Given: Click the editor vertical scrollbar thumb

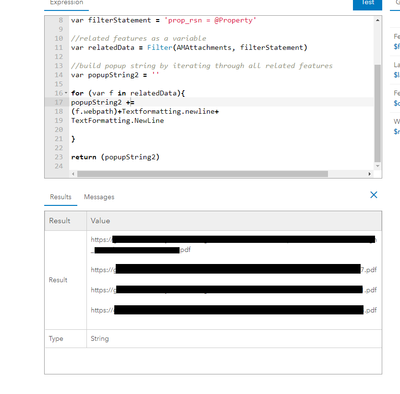Looking at the screenshot, I should [377, 113].
